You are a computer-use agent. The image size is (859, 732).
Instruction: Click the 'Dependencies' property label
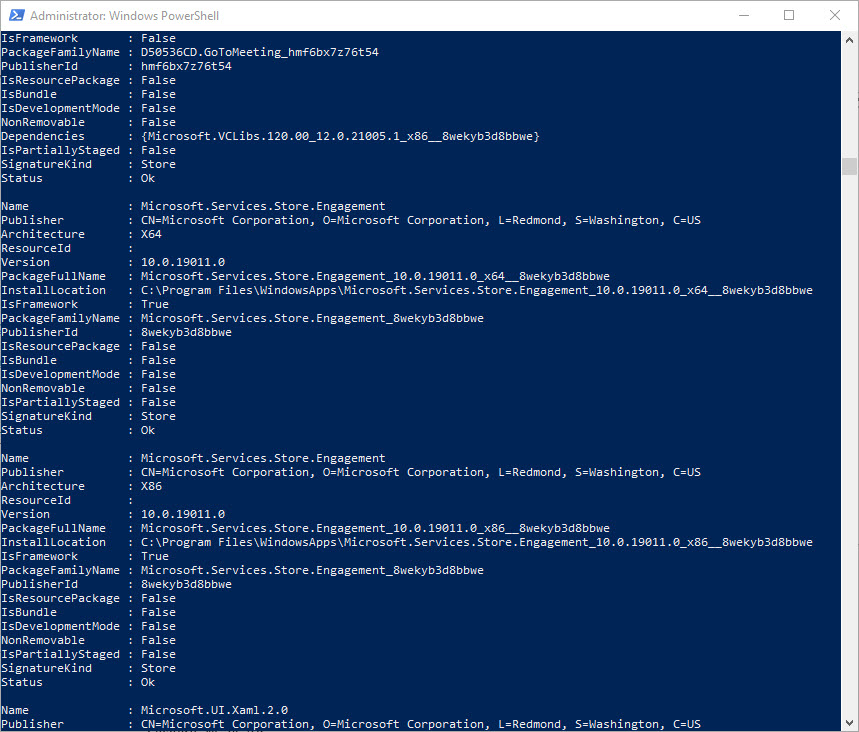43,136
